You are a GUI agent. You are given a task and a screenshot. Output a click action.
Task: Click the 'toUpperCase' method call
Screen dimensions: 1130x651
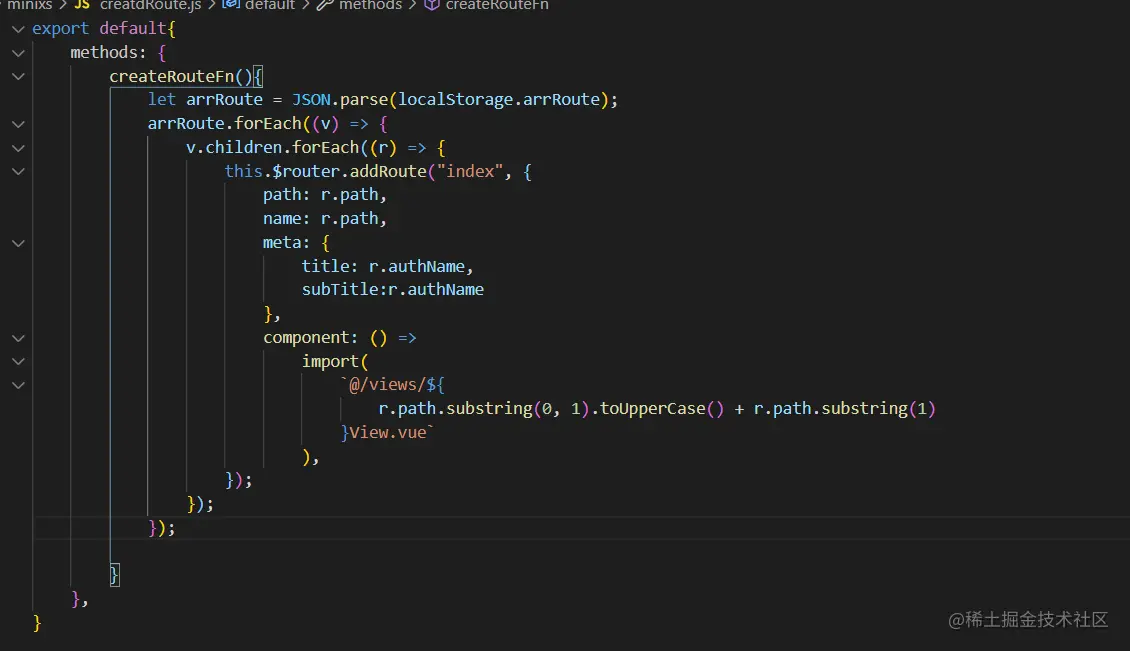(652, 409)
